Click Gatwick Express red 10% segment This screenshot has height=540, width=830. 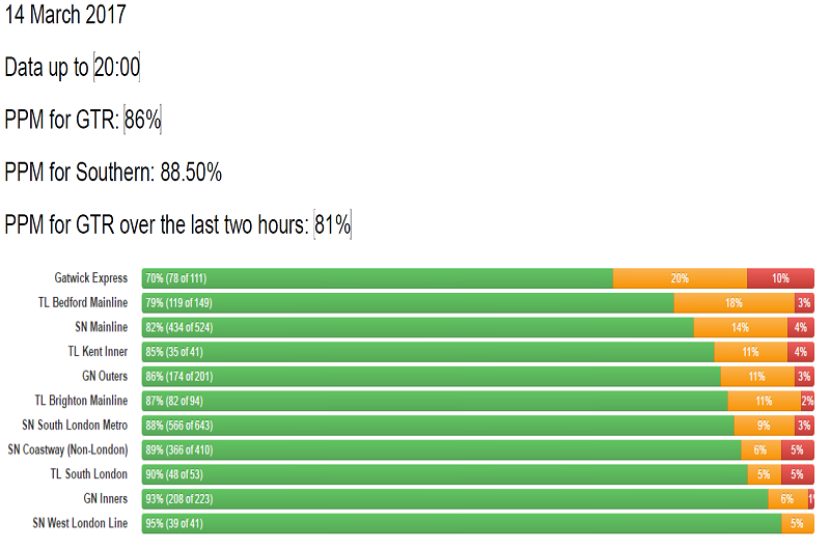coord(780,279)
